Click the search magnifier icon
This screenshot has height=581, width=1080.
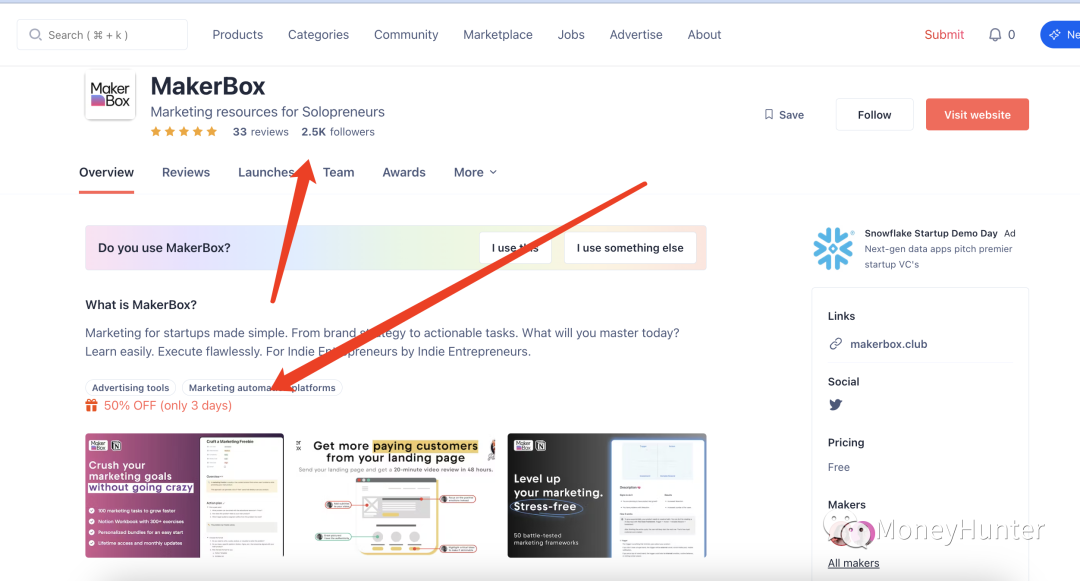coord(35,34)
